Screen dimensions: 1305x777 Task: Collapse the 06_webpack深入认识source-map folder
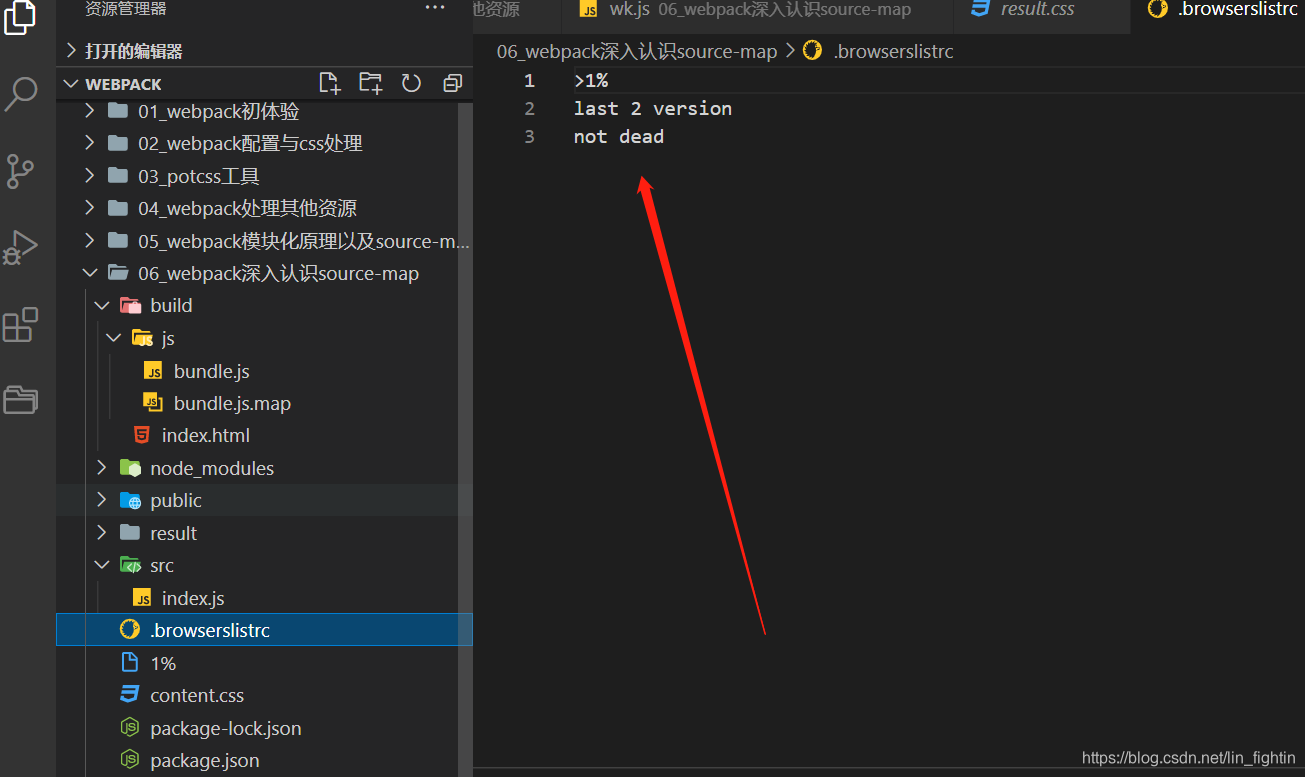click(x=90, y=273)
